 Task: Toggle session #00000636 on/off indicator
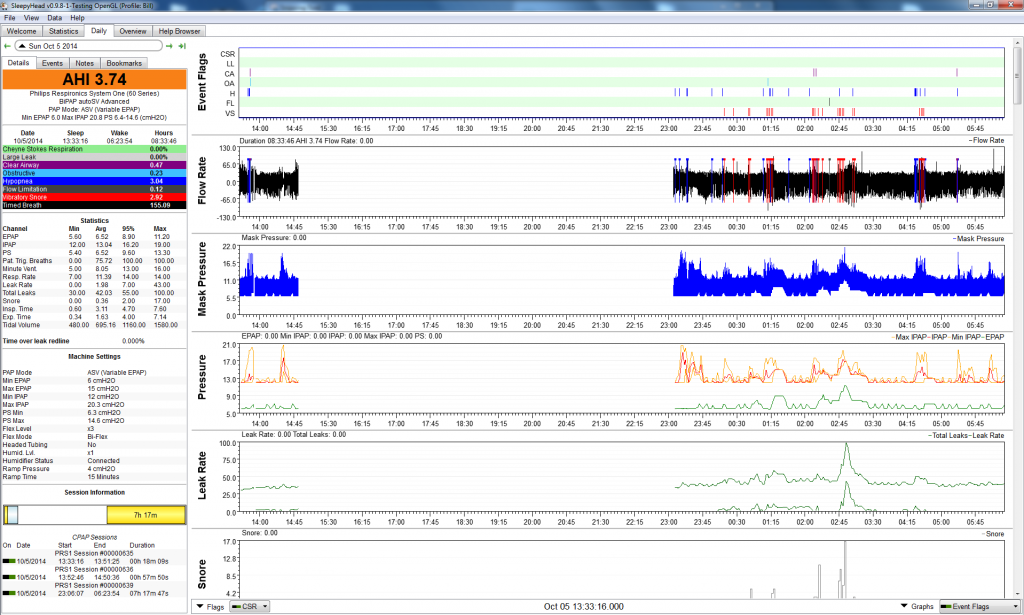point(8,577)
